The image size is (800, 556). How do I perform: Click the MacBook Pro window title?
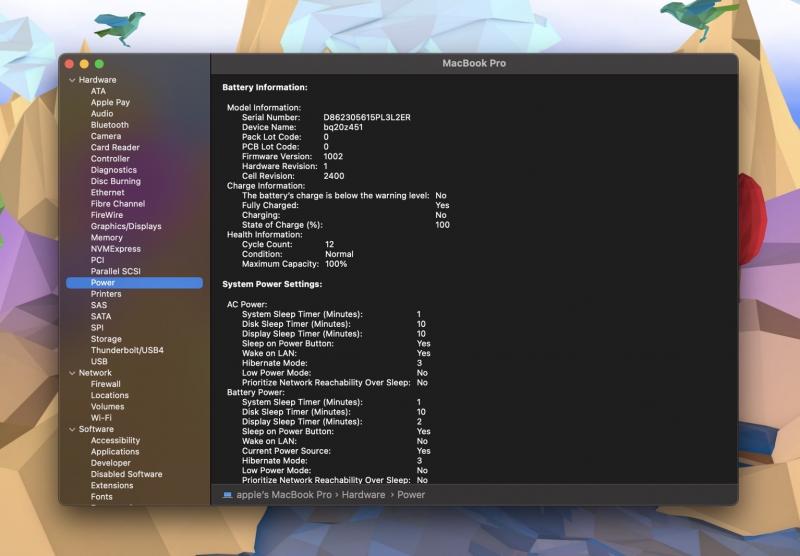474,63
